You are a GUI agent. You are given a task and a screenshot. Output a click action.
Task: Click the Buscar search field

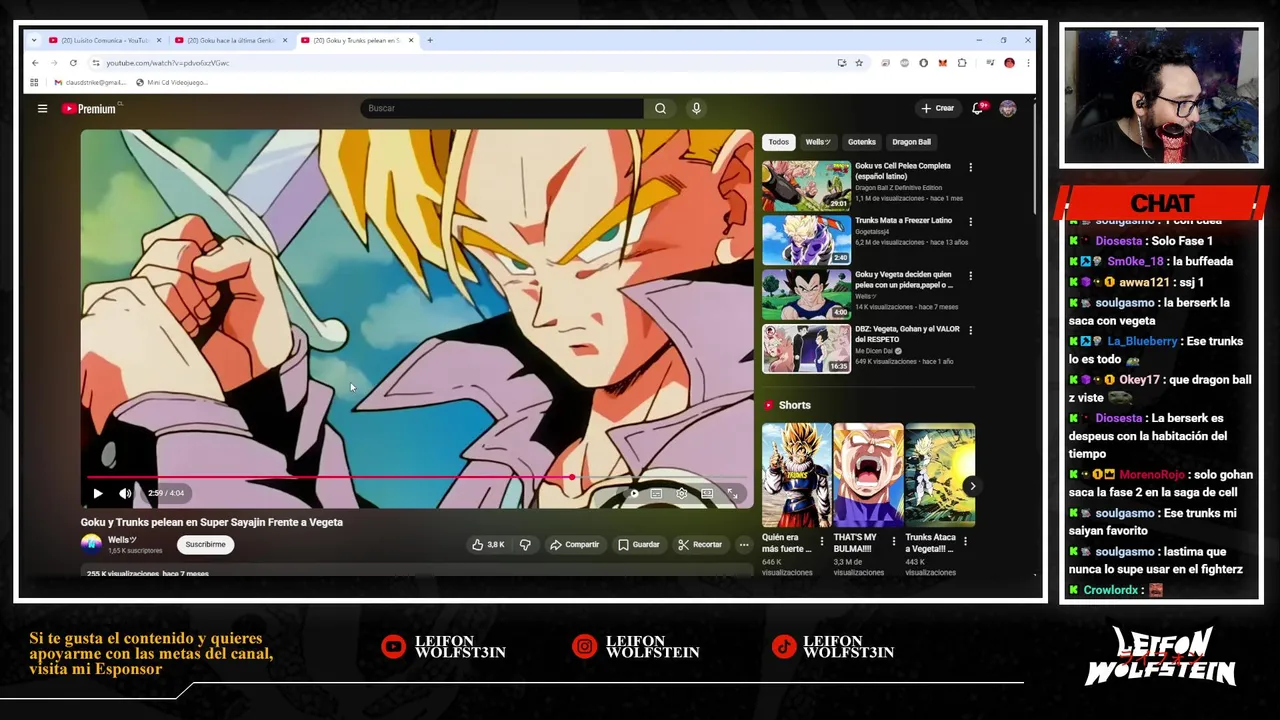click(x=502, y=108)
